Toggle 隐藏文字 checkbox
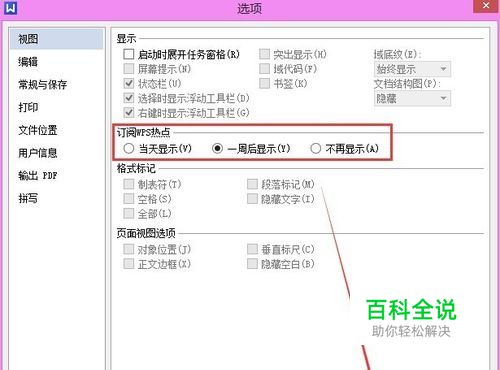The width and height of the screenshot is (500, 370). (x=252, y=199)
